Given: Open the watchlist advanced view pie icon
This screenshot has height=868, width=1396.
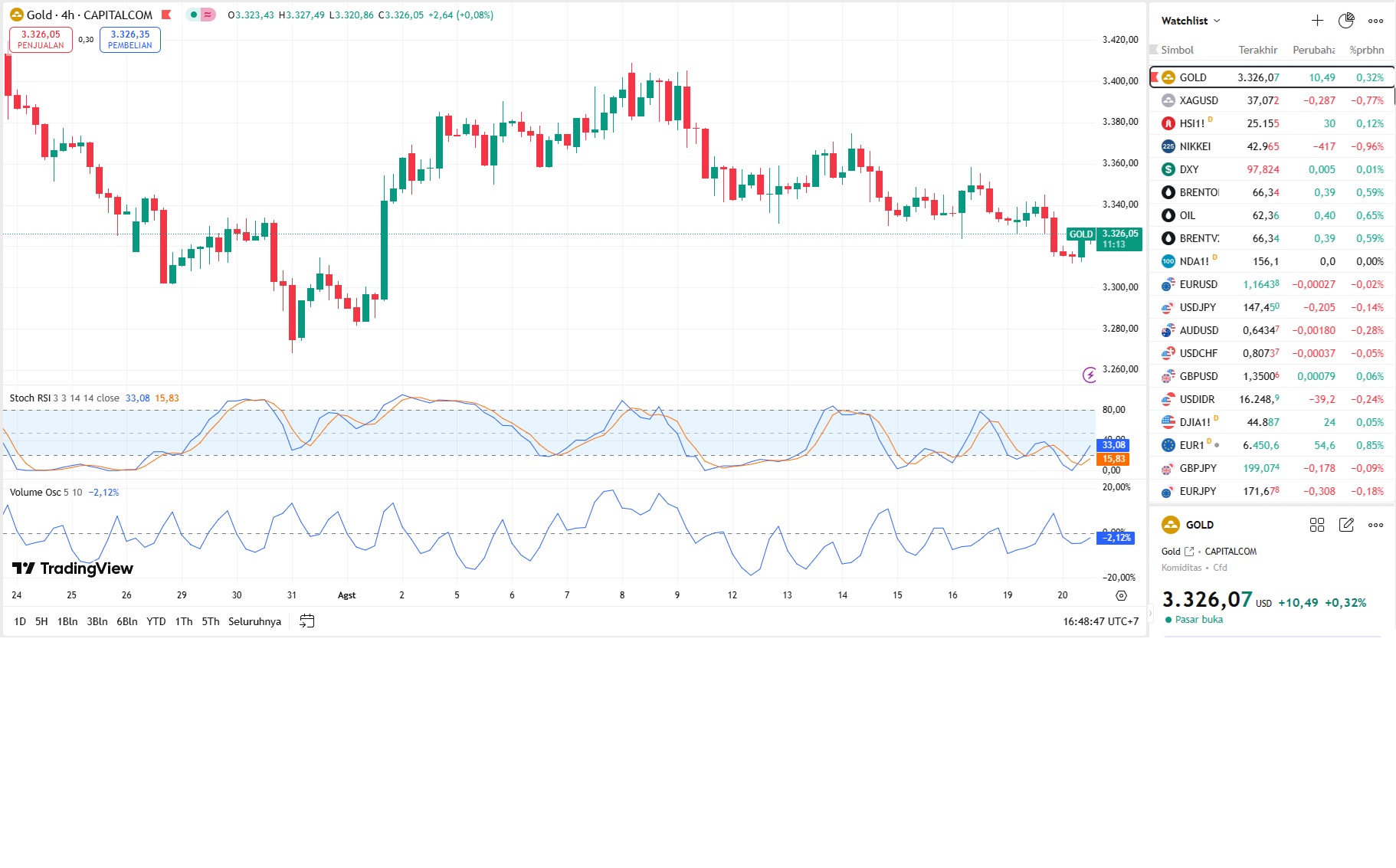Looking at the screenshot, I should (1346, 21).
